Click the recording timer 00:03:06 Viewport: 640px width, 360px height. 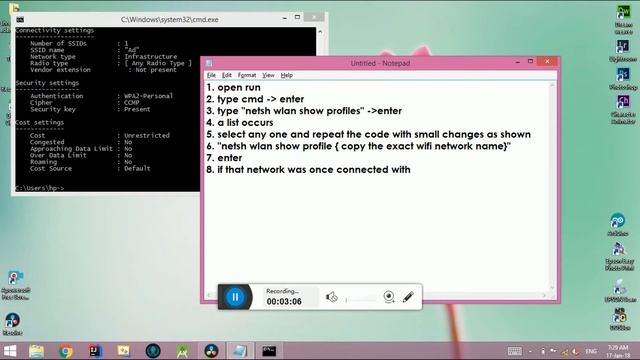284,302
